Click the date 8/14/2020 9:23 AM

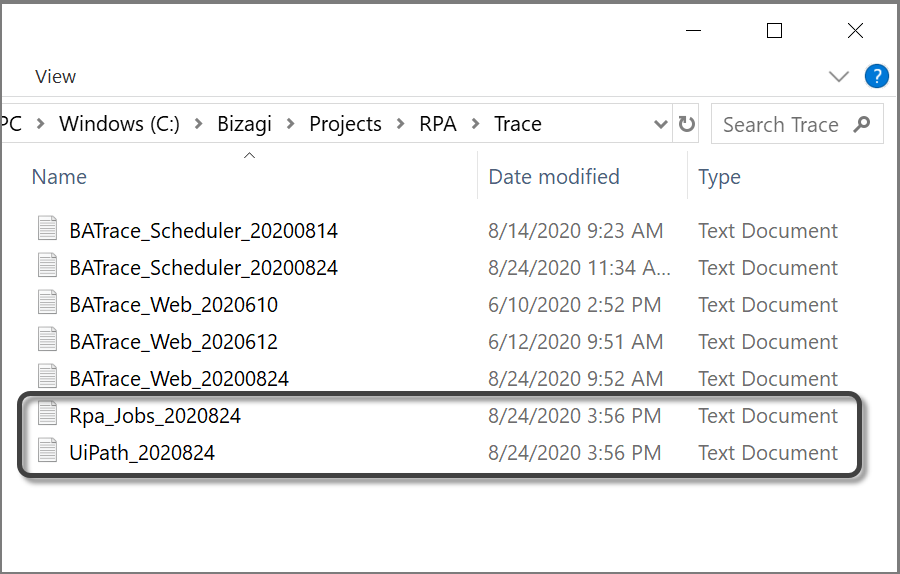coord(576,231)
